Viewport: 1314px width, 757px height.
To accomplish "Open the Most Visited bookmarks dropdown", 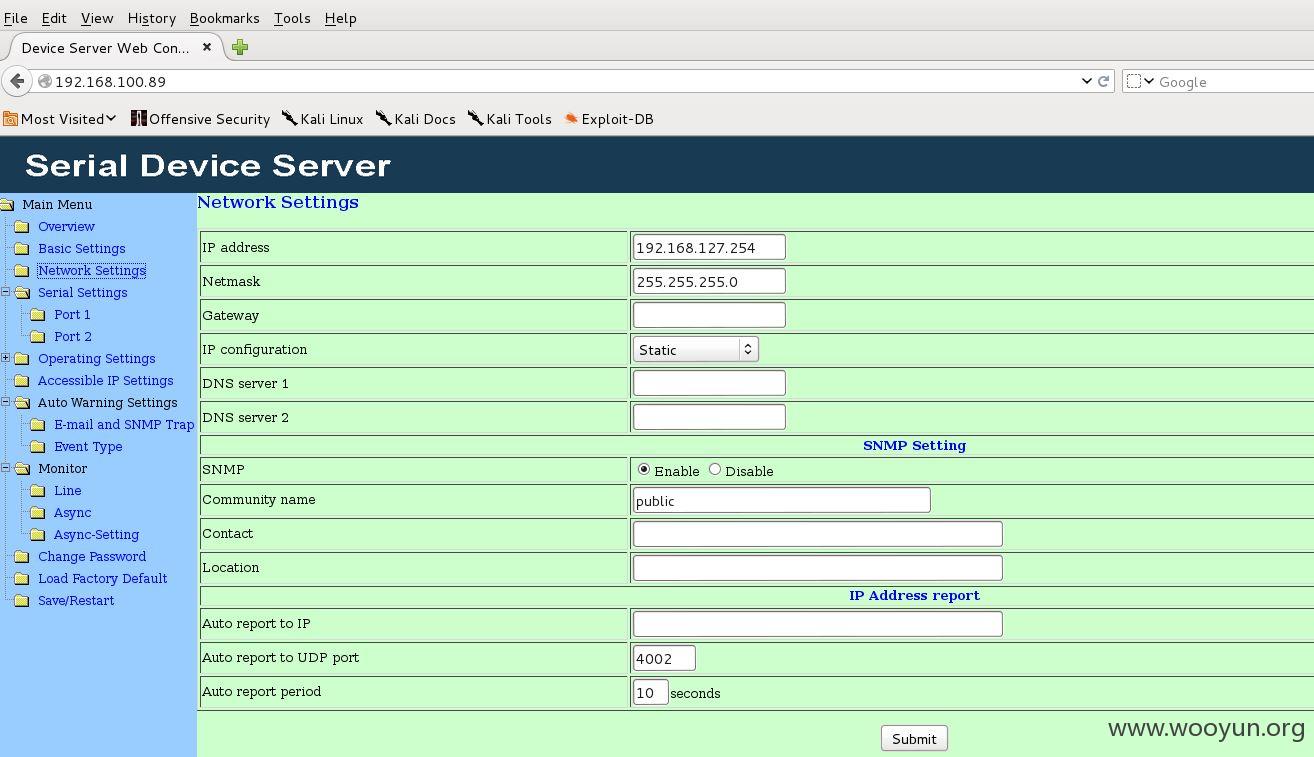I will pos(111,118).
